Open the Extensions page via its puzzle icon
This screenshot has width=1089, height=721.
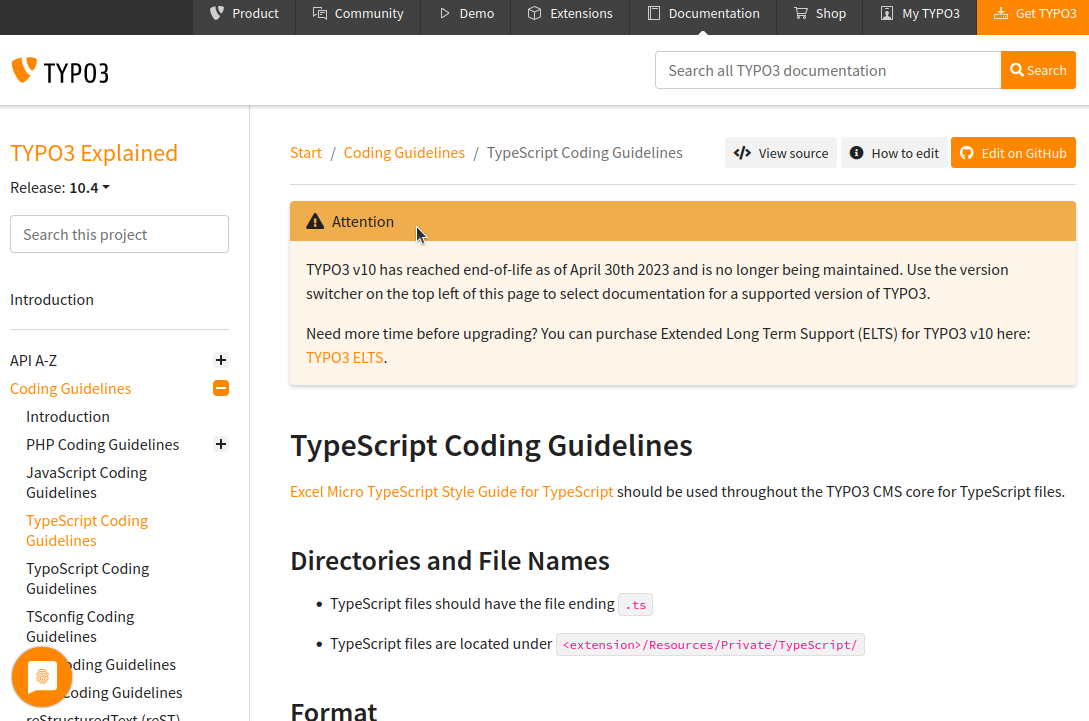point(533,13)
